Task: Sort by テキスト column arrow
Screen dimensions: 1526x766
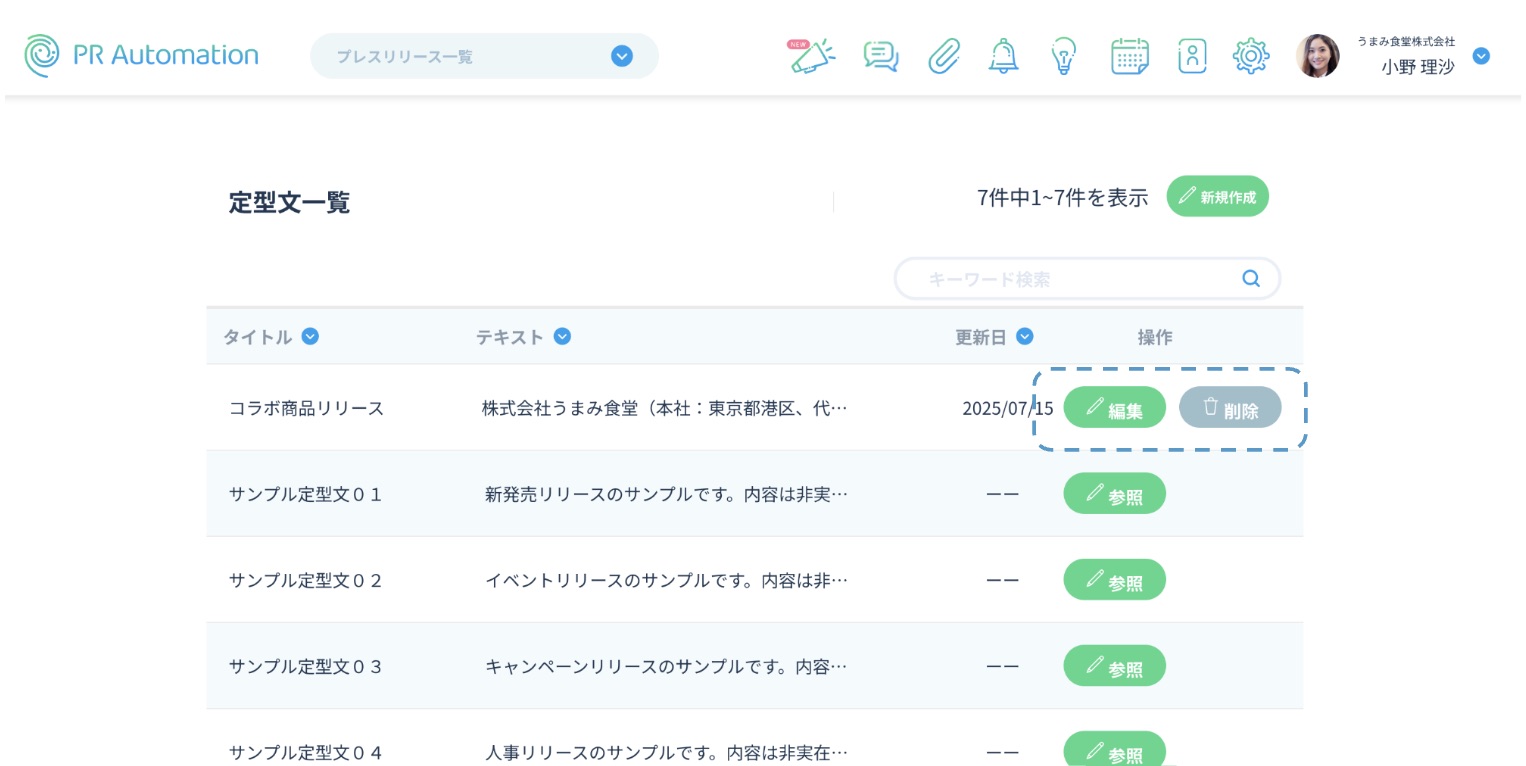Action: click(x=562, y=337)
